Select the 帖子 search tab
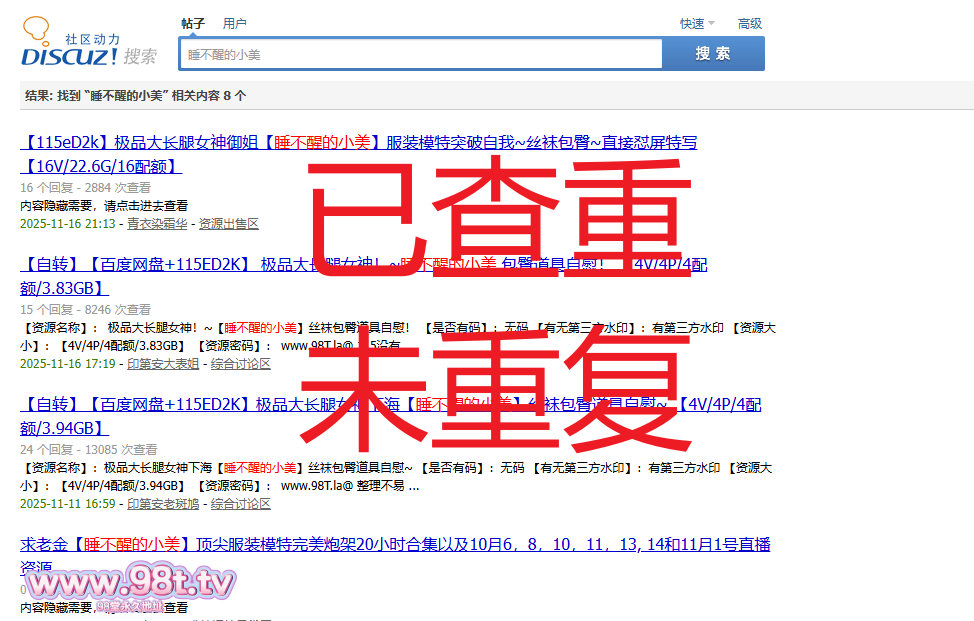The height and width of the screenshot is (621, 974). point(193,23)
